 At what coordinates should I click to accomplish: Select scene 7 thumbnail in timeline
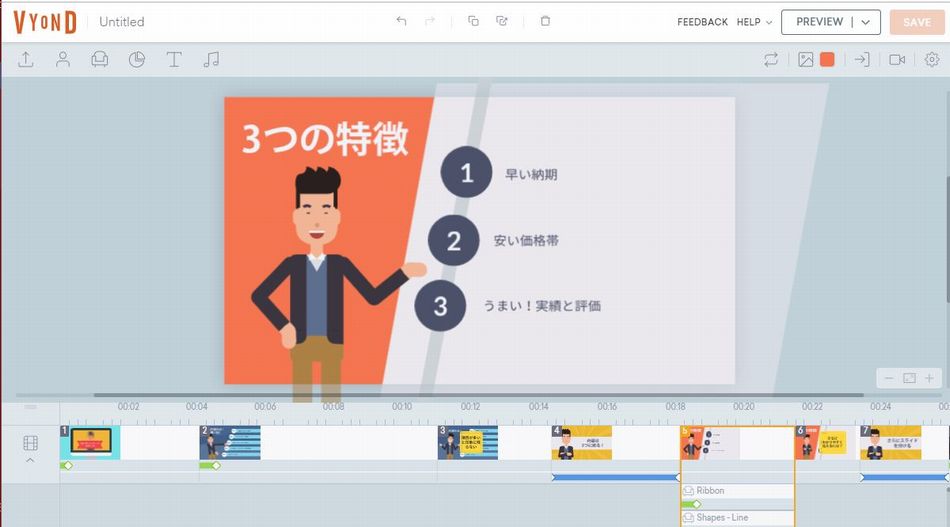891,442
